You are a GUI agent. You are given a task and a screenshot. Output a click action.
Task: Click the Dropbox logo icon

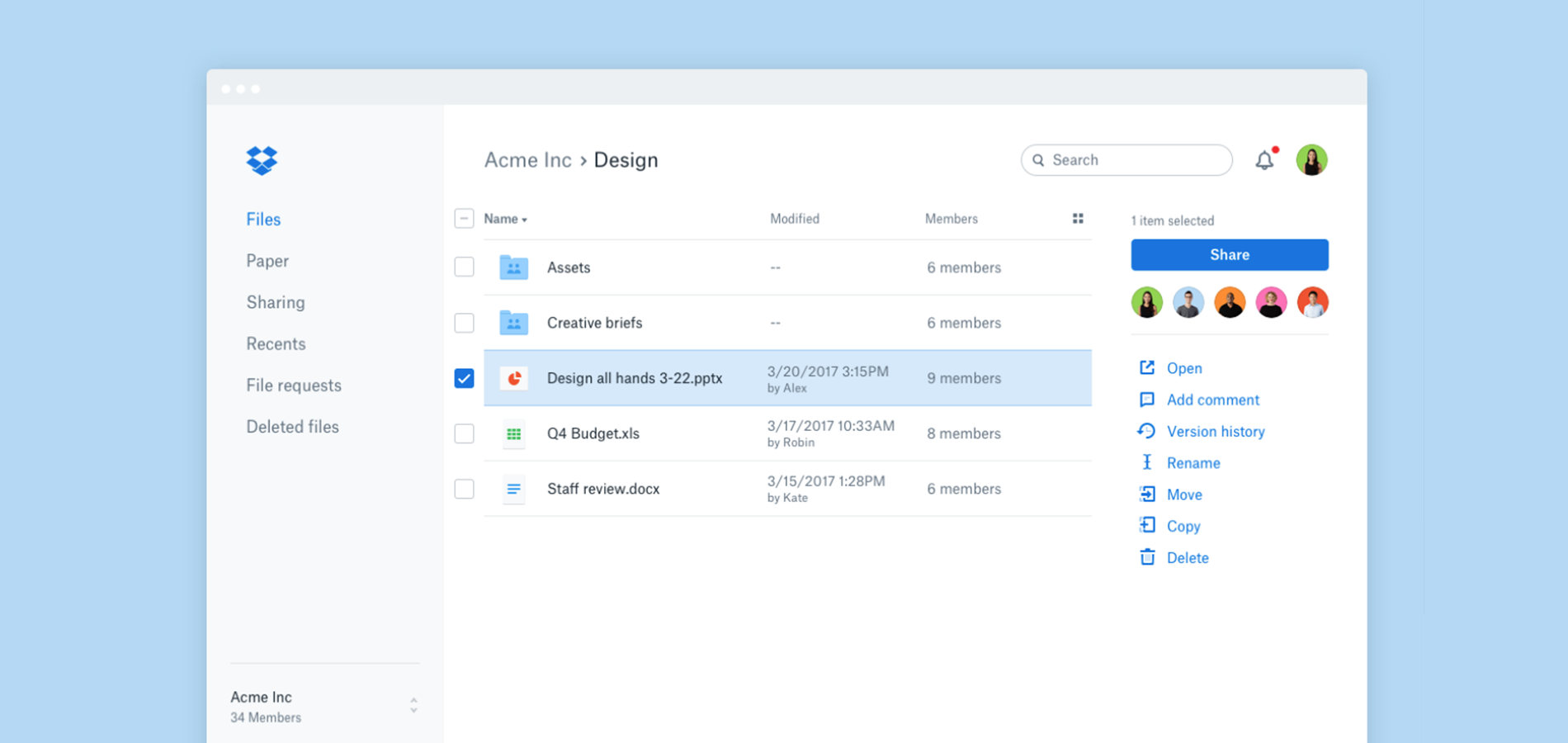pos(262,160)
